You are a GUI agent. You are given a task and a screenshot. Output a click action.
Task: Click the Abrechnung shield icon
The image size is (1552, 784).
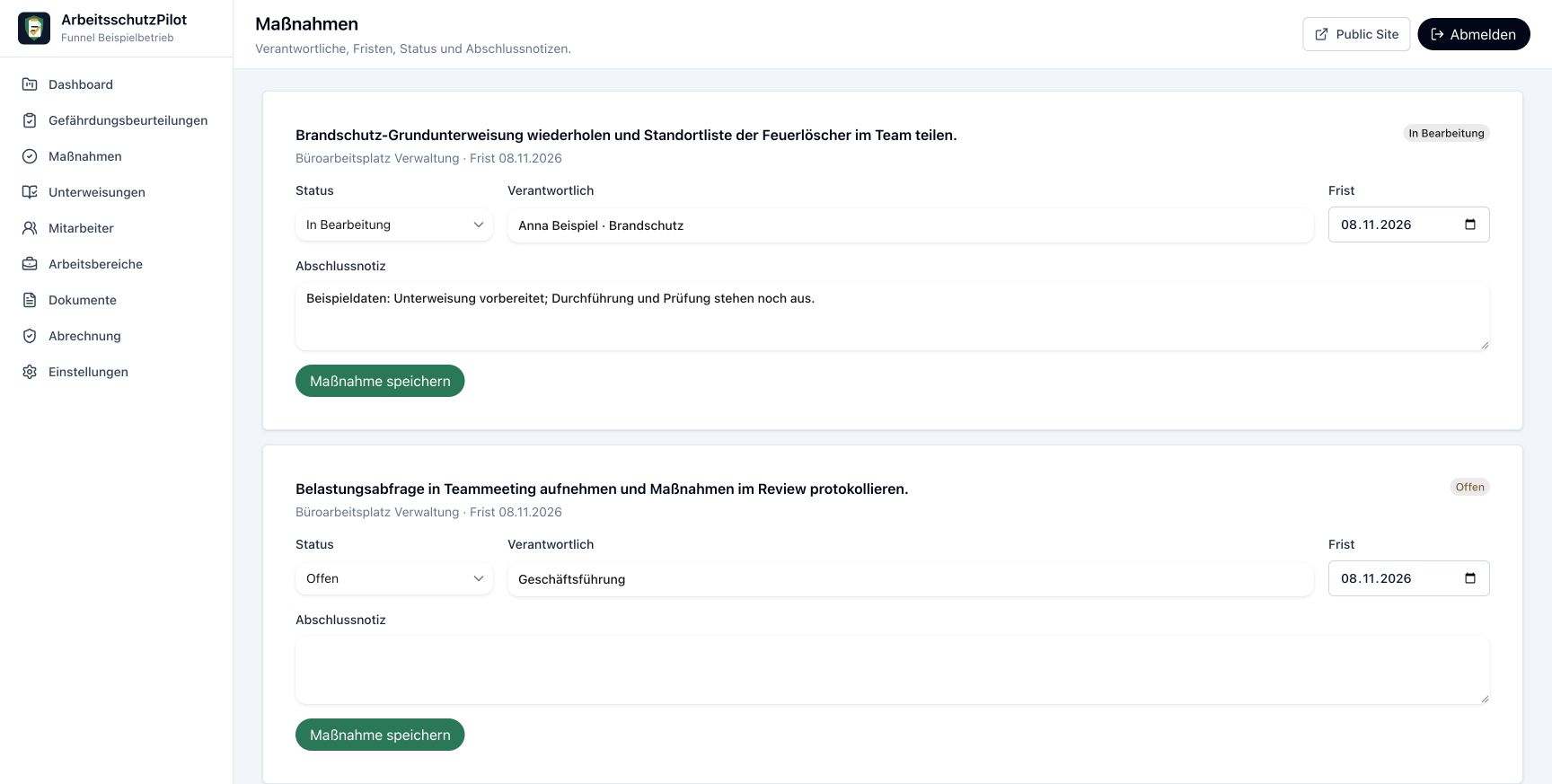(30, 336)
